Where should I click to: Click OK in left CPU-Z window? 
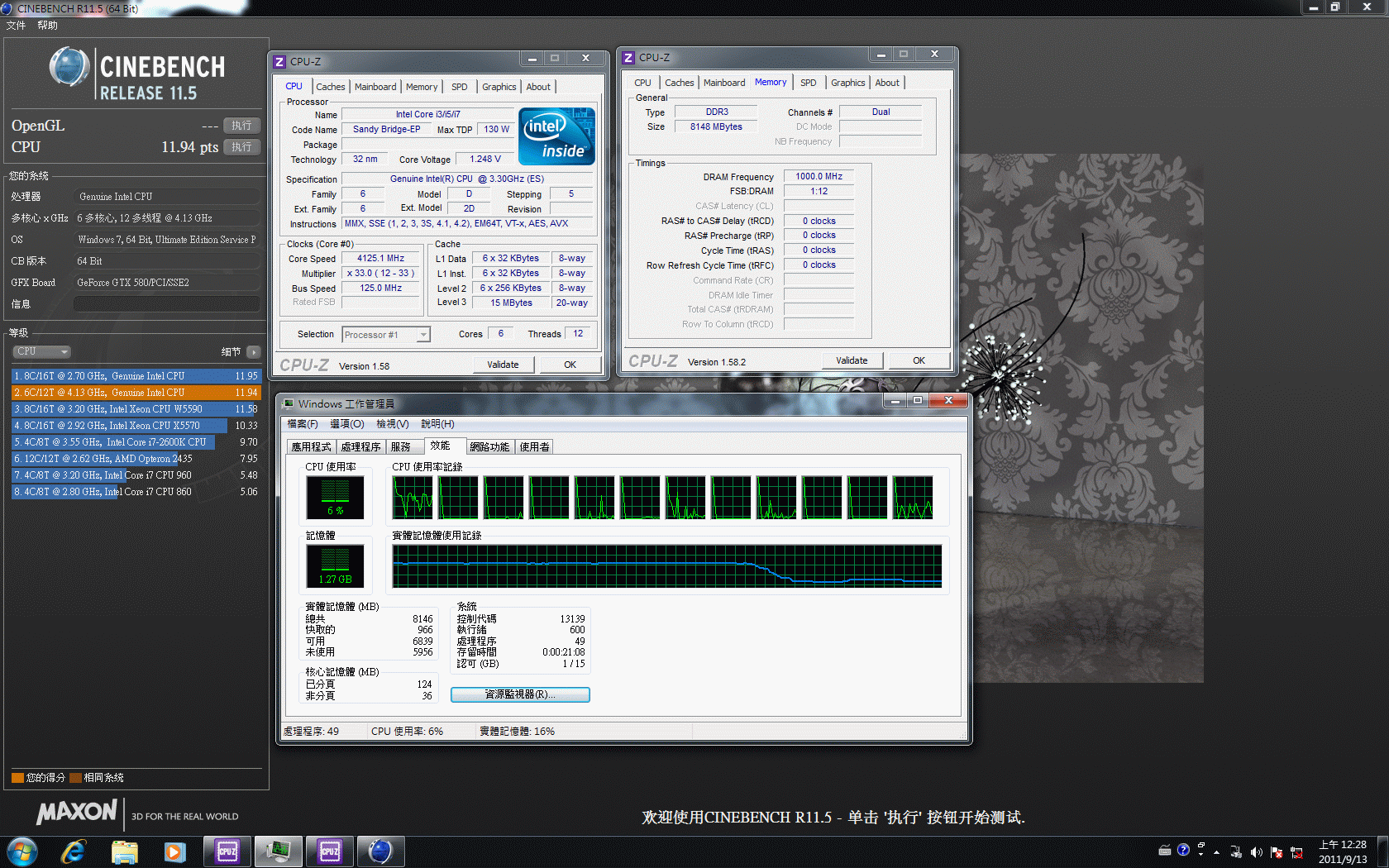tap(570, 365)
